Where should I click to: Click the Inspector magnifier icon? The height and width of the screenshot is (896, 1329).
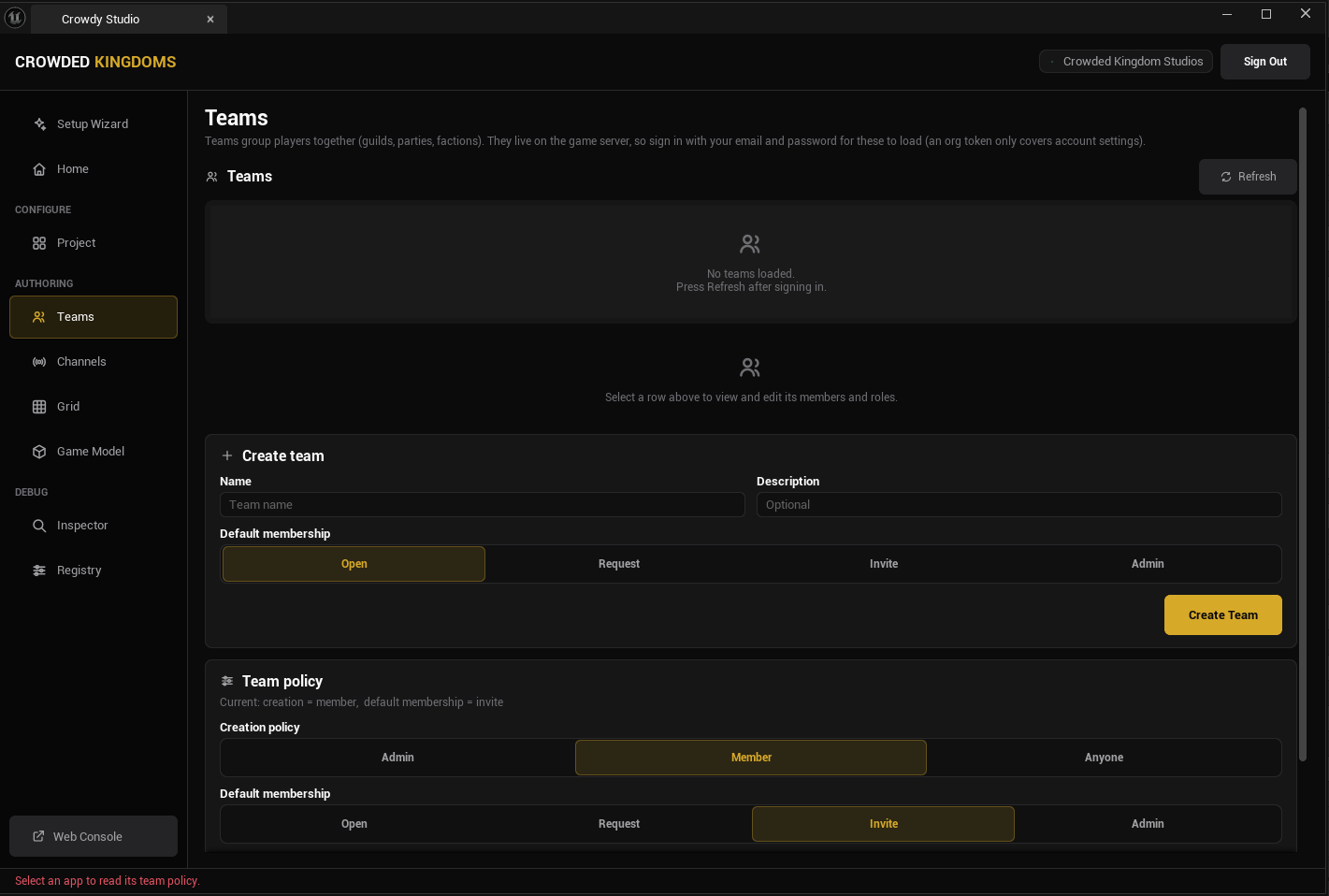tap(39, 526)
